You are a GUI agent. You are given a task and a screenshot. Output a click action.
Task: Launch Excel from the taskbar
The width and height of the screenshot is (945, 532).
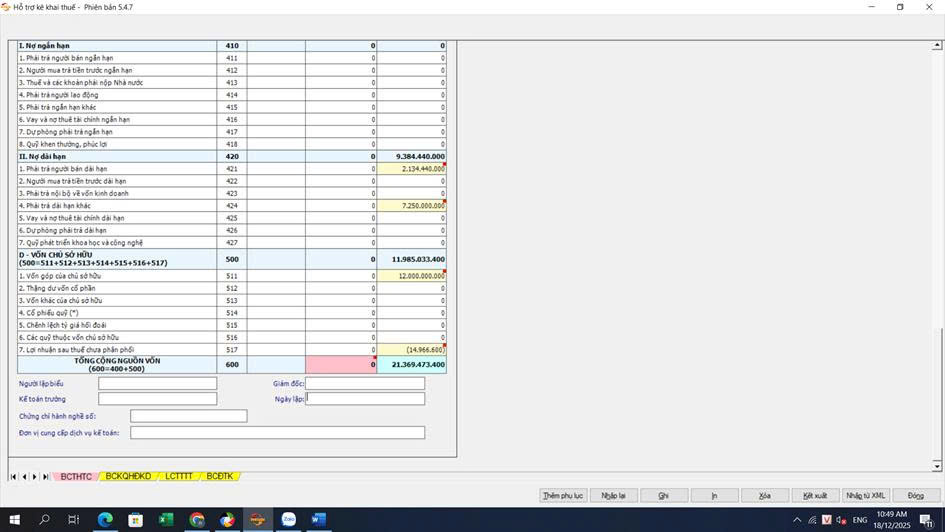[166, 520]
